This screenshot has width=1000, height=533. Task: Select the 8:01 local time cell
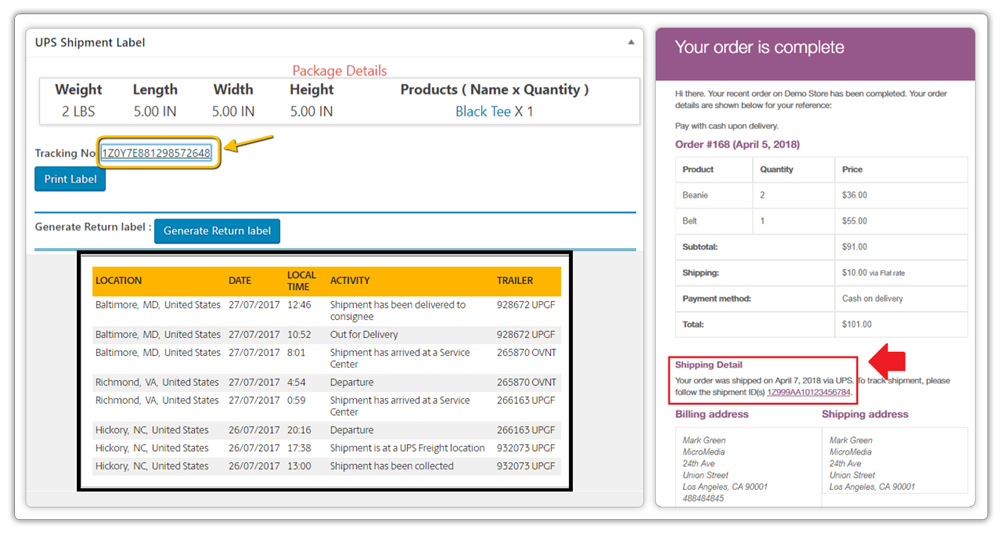296,353
